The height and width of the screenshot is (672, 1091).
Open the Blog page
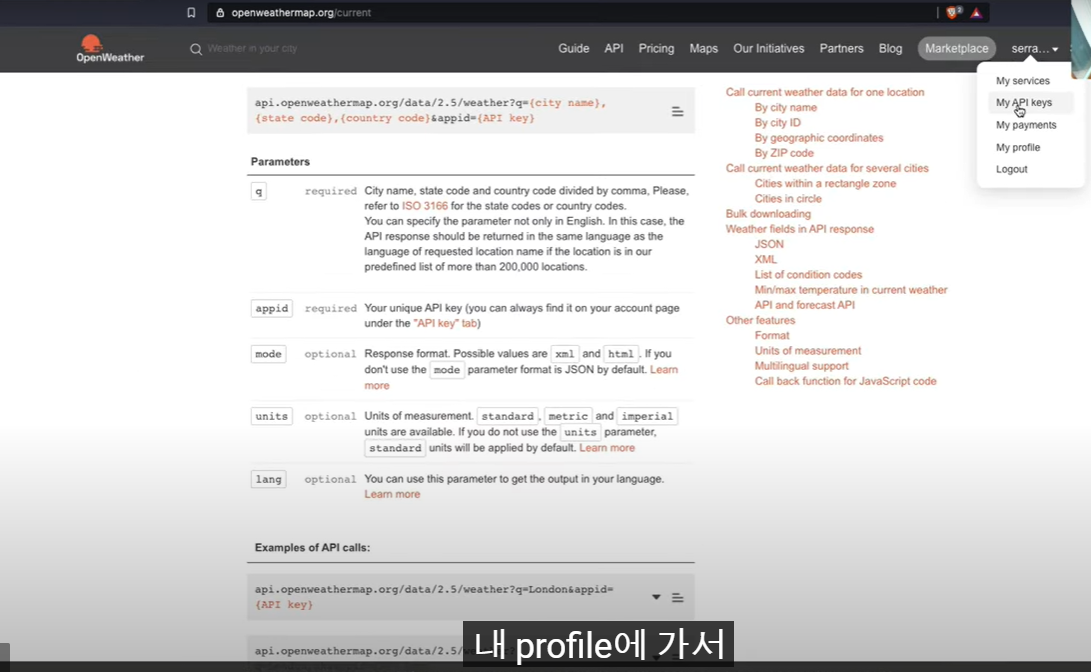pyautogui.click(x=890, y=49)
